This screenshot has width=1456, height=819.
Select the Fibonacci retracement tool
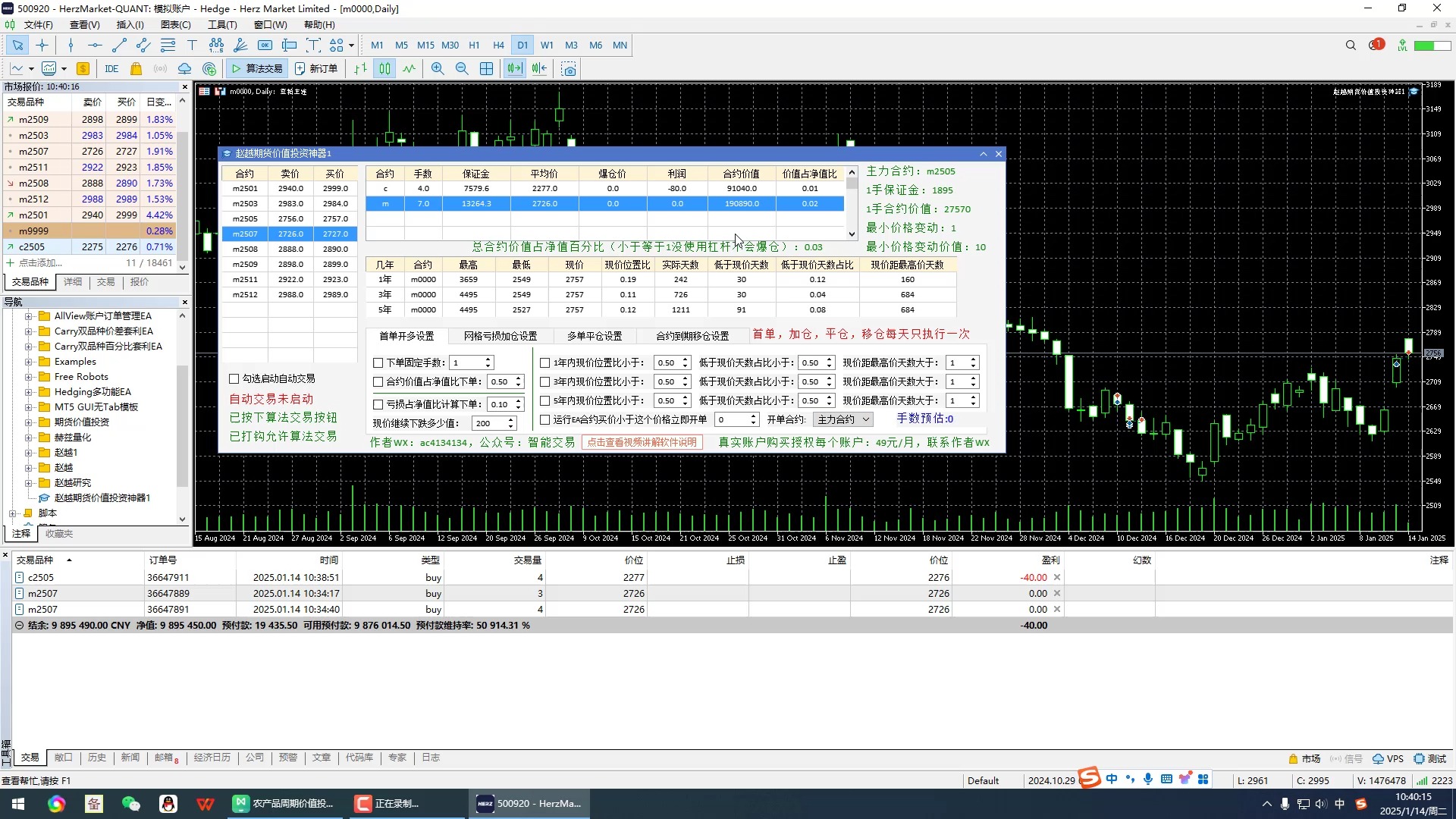point(168,45)
